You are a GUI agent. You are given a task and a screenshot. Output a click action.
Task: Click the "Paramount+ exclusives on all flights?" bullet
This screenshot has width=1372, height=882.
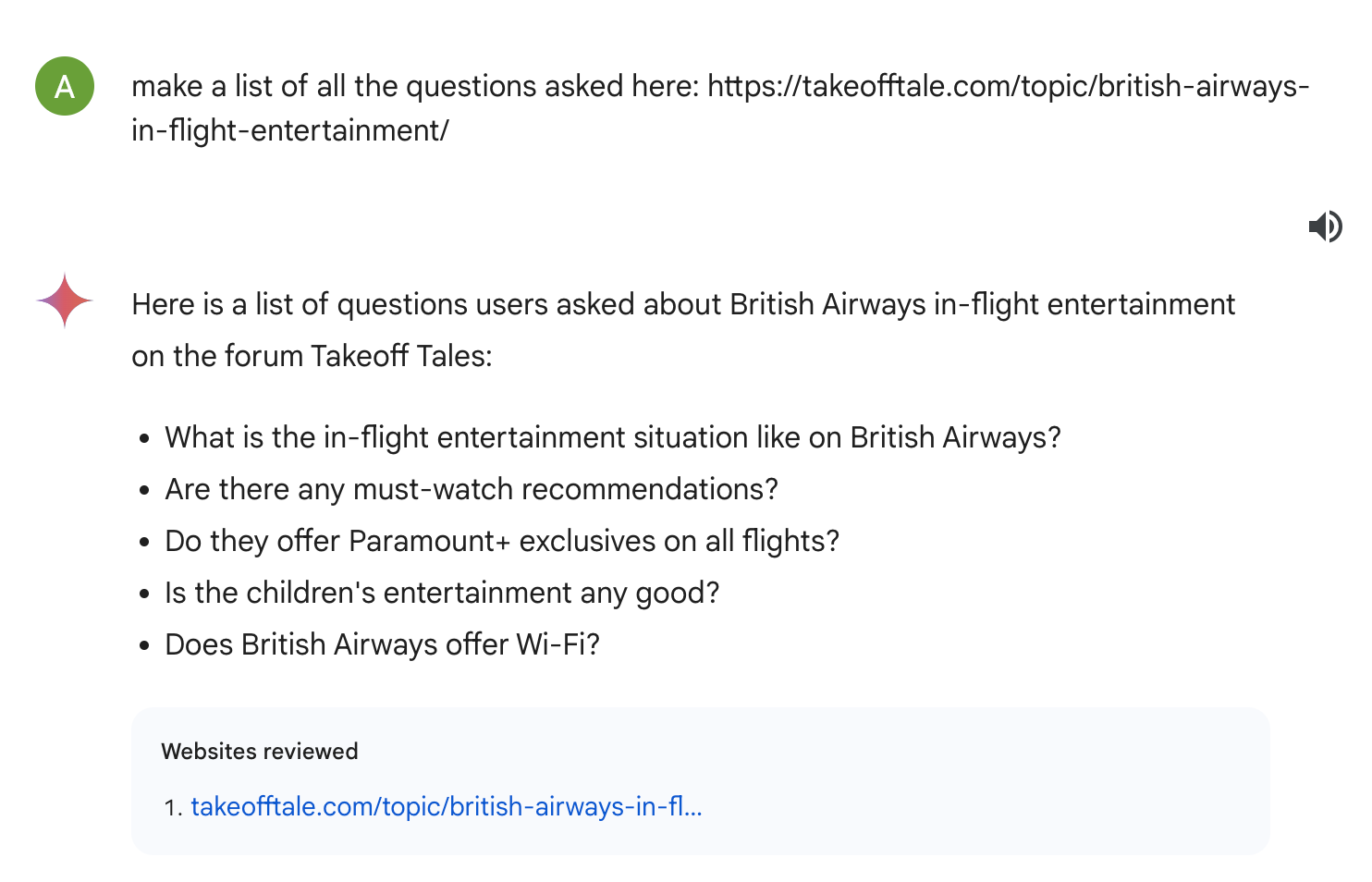coord(502,541)
